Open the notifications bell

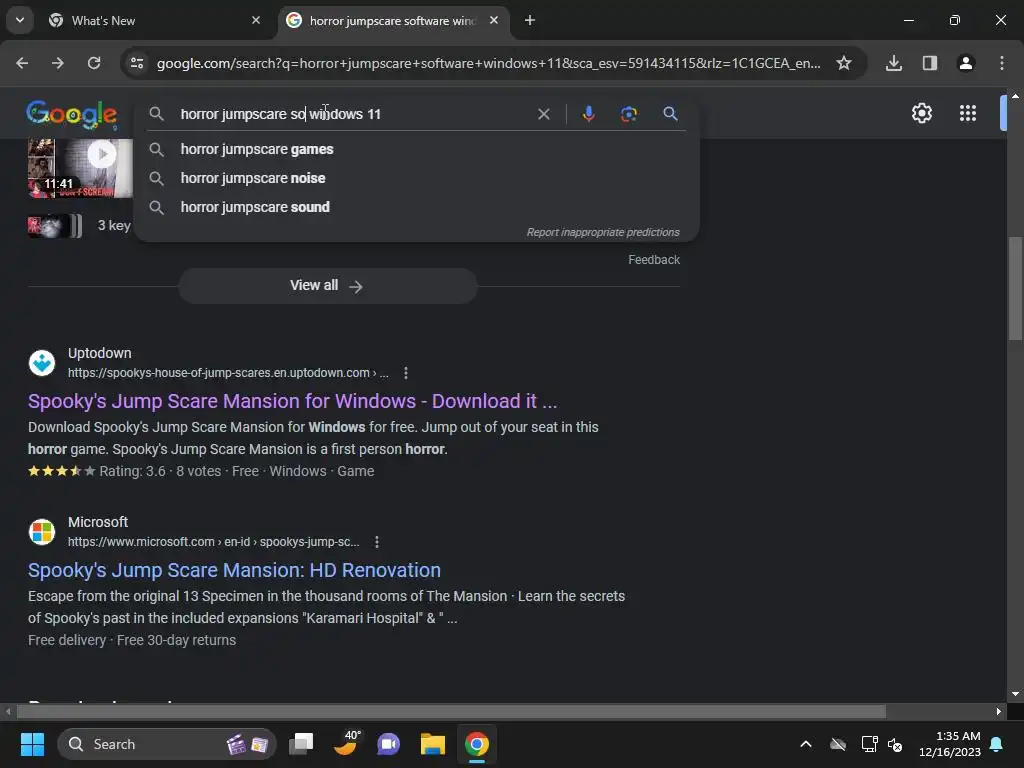click(x=997, y=744)
